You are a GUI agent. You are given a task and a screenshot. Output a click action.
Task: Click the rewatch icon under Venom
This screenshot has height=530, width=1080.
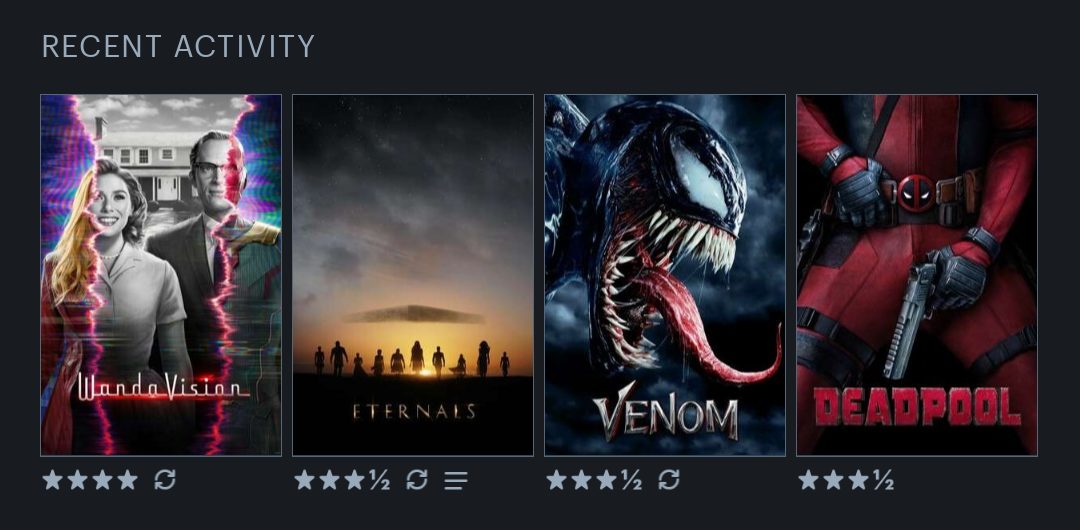pyautogui.click(x=669, y=479)
